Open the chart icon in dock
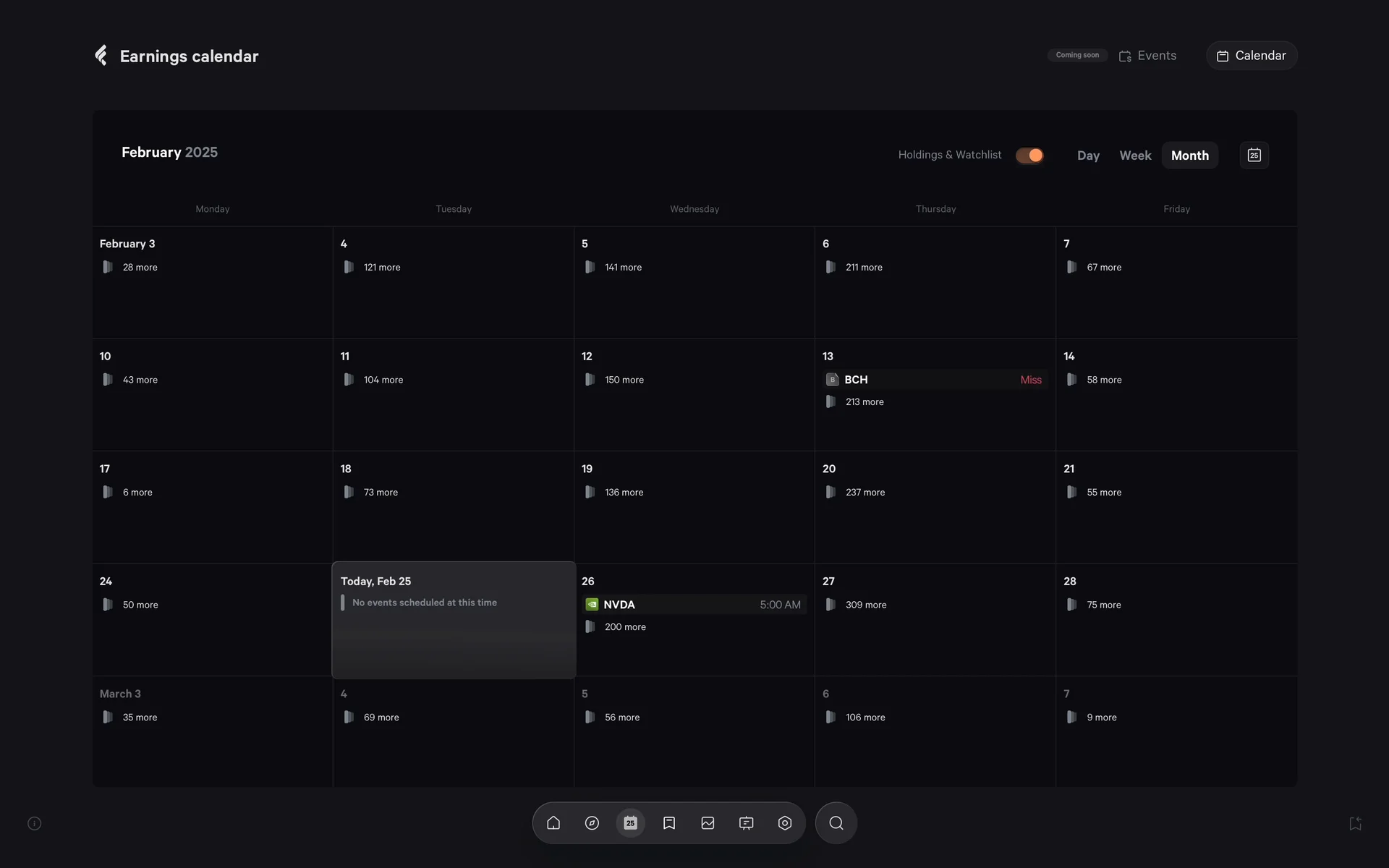Image resolution: width=1389 pixels, height=868 pixels. point(708,823)
